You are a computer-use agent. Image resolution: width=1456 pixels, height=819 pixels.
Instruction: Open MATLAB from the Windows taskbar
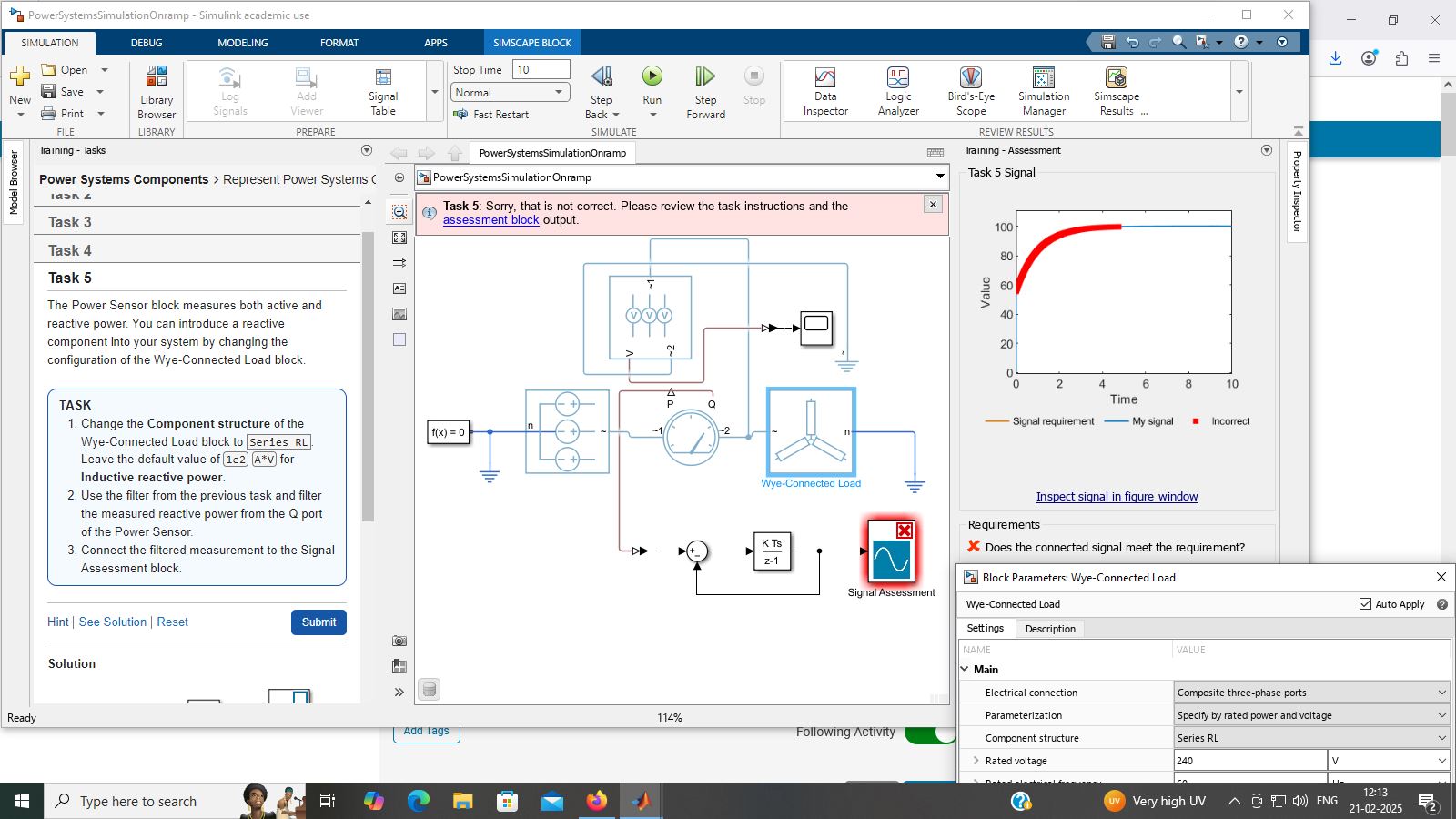click(641, 801)
